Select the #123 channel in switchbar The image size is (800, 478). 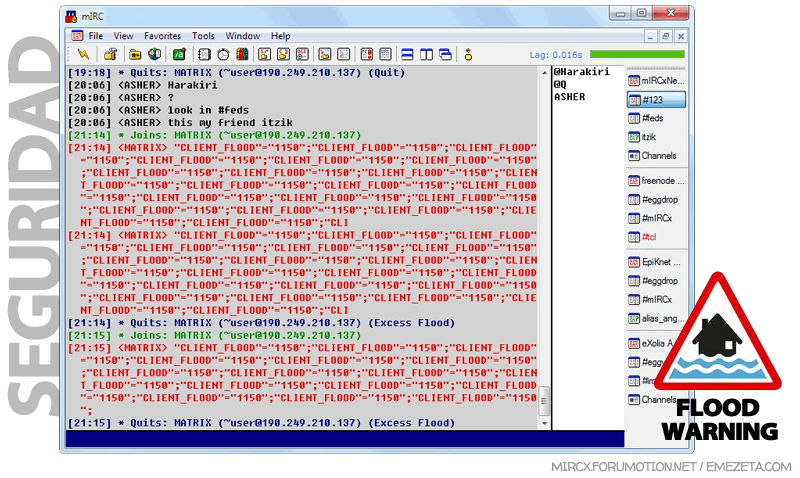coord(656,99)
